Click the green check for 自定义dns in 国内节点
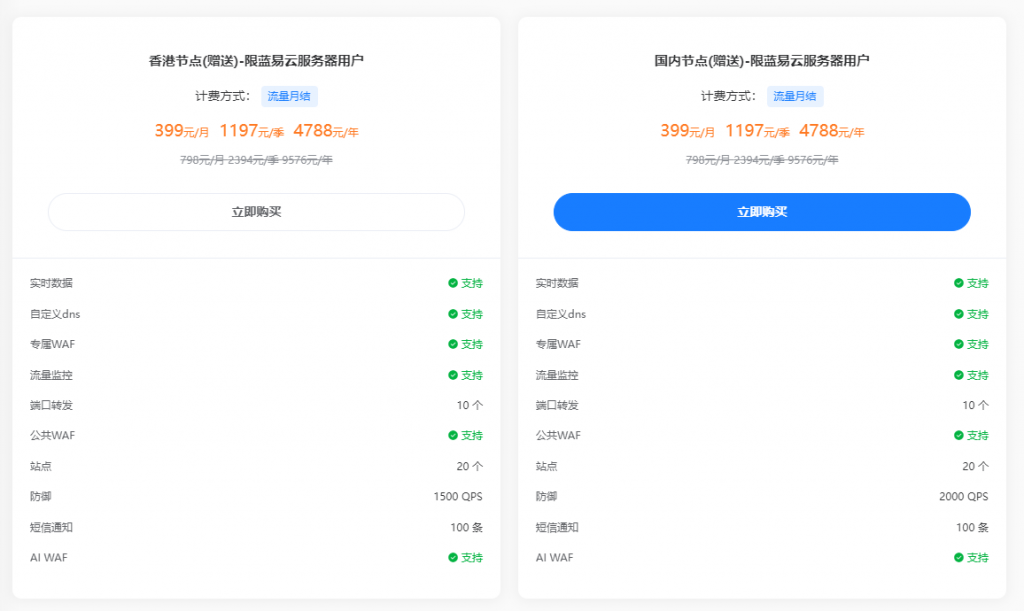 pyautogui.click(x=959, y=314)
